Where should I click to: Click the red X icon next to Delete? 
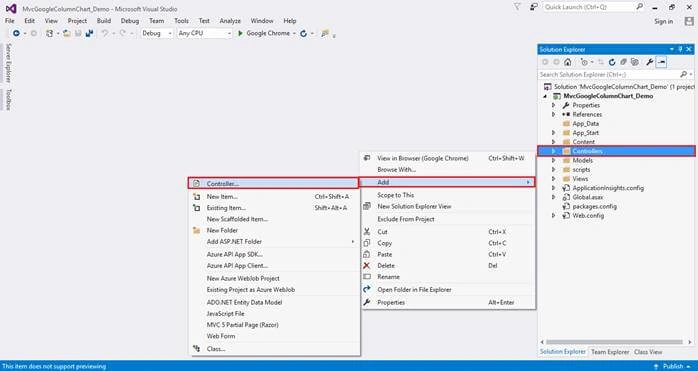(x=367, y=265)
